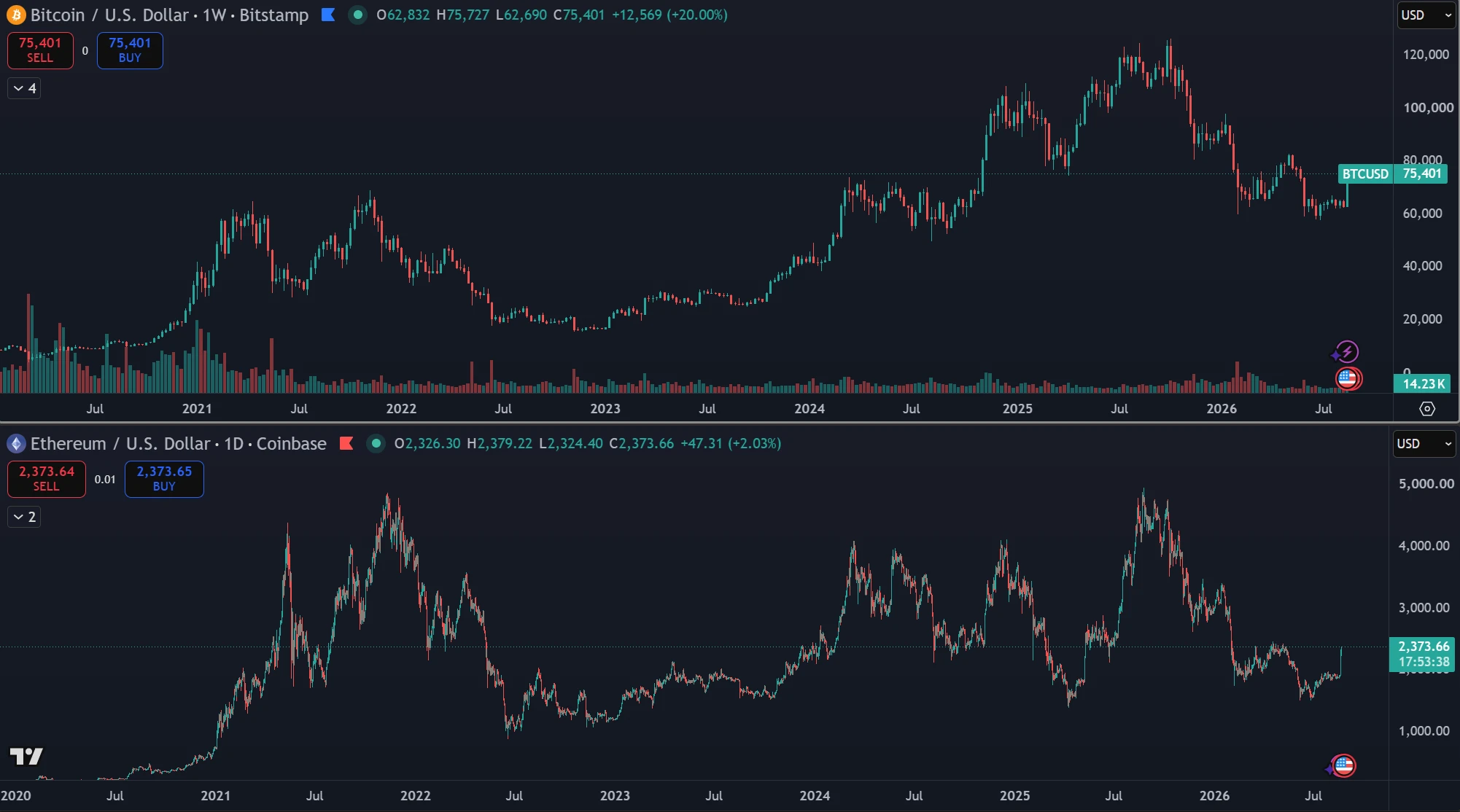1460x812 pixels.
Task: Click the 75,401 BUY button
Action: coord(130,50)
